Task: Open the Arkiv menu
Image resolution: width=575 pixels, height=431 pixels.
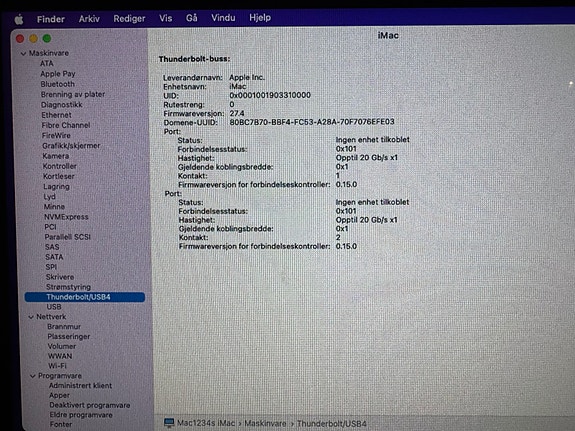Action: point(89,19)
